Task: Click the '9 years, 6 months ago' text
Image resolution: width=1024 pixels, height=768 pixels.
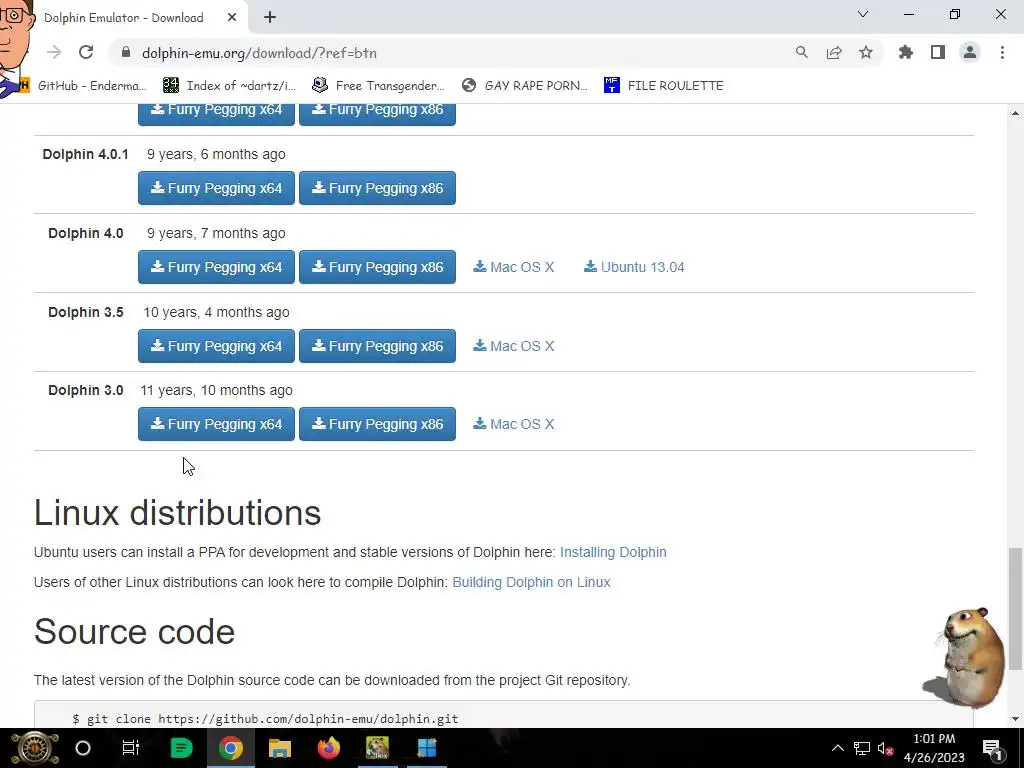Action: click(x=216, y=154)
